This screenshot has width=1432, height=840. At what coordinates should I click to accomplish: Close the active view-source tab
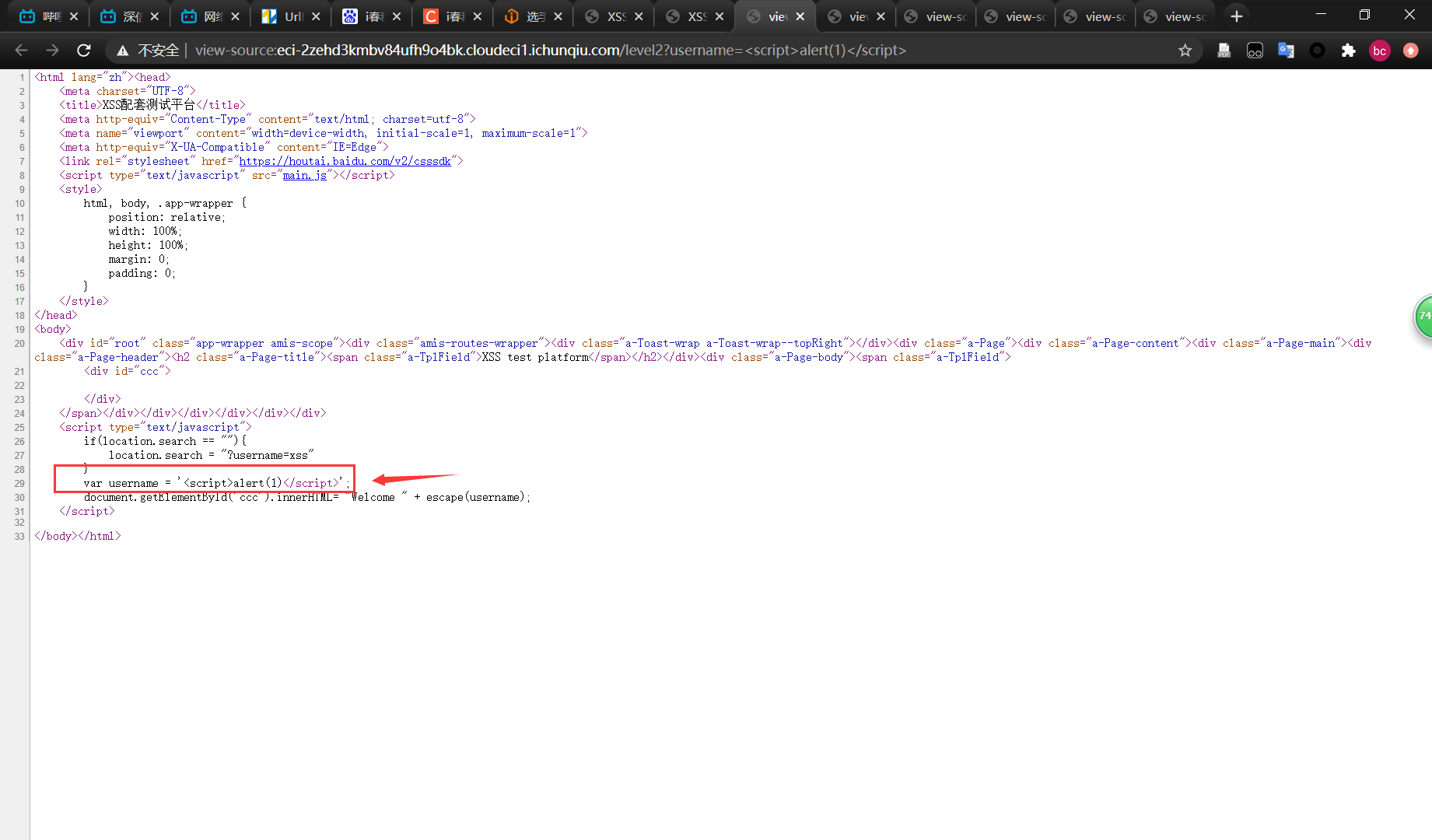[x=800, y=16]
